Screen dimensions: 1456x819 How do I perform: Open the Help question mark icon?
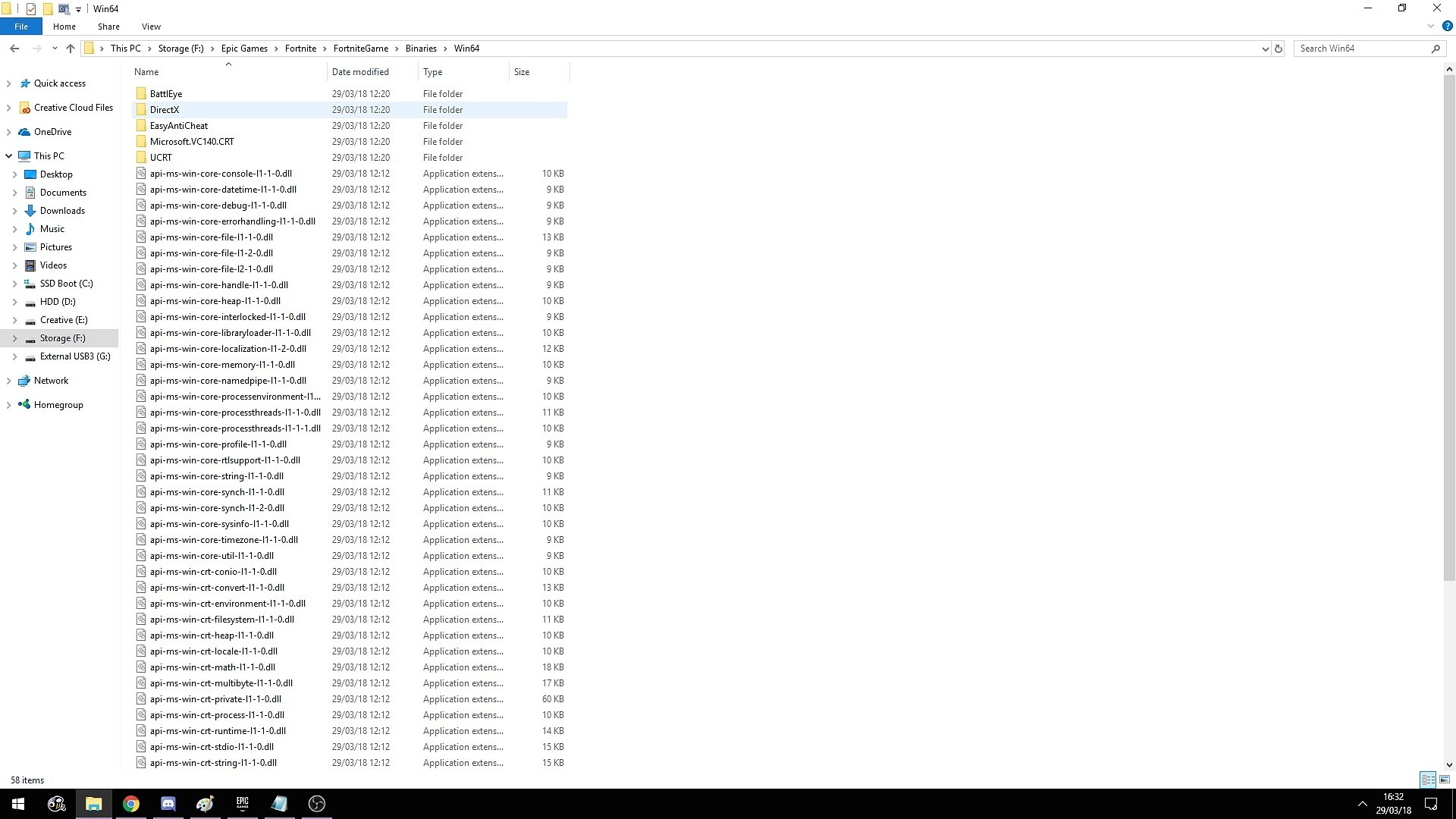click(1447, 26)
